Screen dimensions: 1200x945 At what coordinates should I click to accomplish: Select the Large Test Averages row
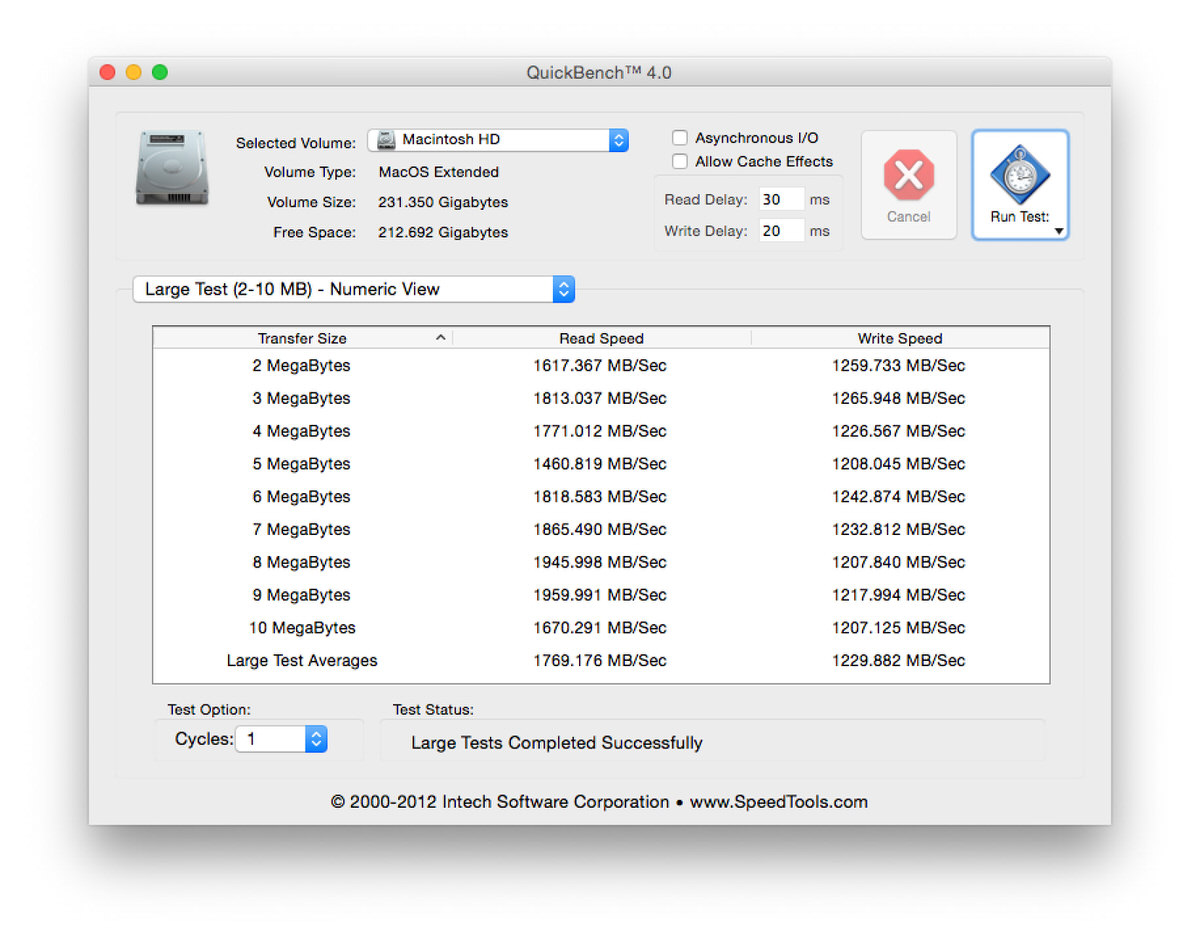click(601, 660)
